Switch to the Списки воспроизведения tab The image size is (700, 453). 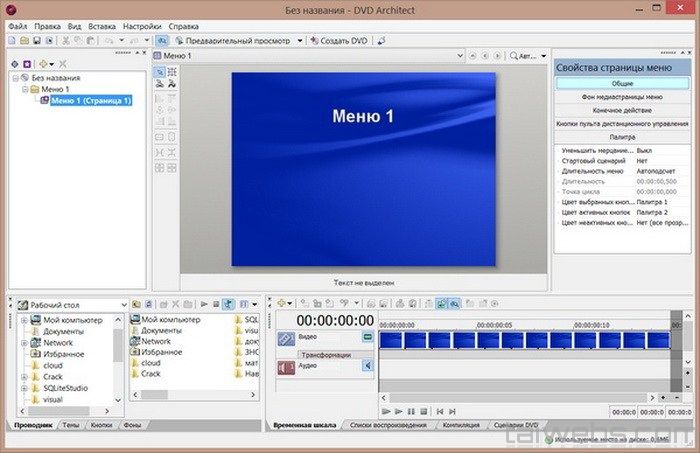388,425
